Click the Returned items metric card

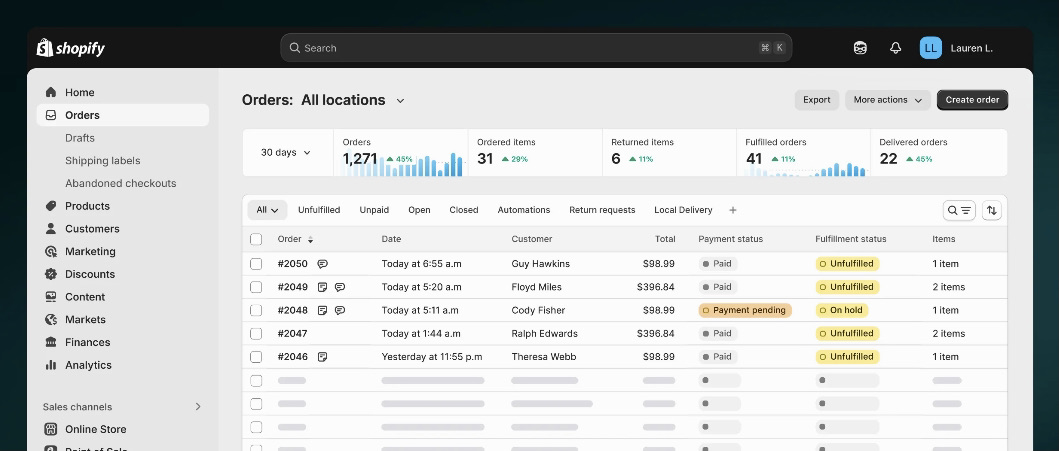(x=669, y=153)
